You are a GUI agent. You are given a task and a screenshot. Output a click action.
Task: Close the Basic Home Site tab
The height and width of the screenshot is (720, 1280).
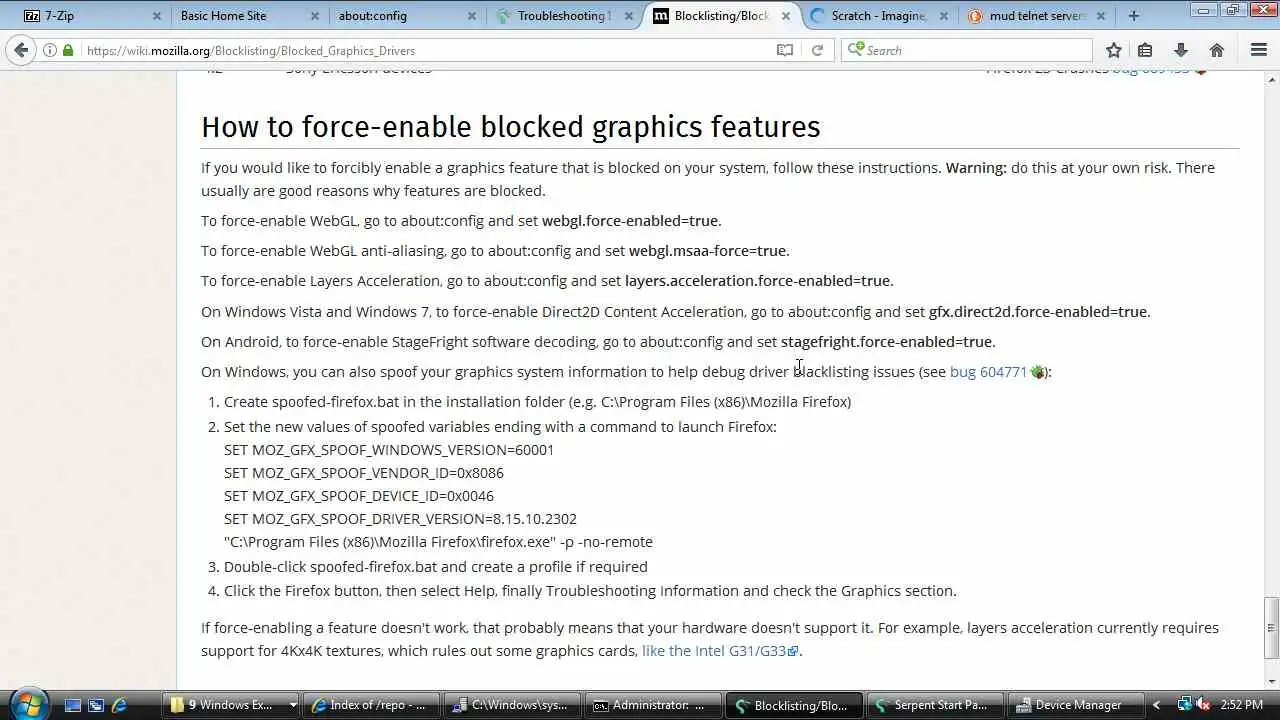[314, 16]
